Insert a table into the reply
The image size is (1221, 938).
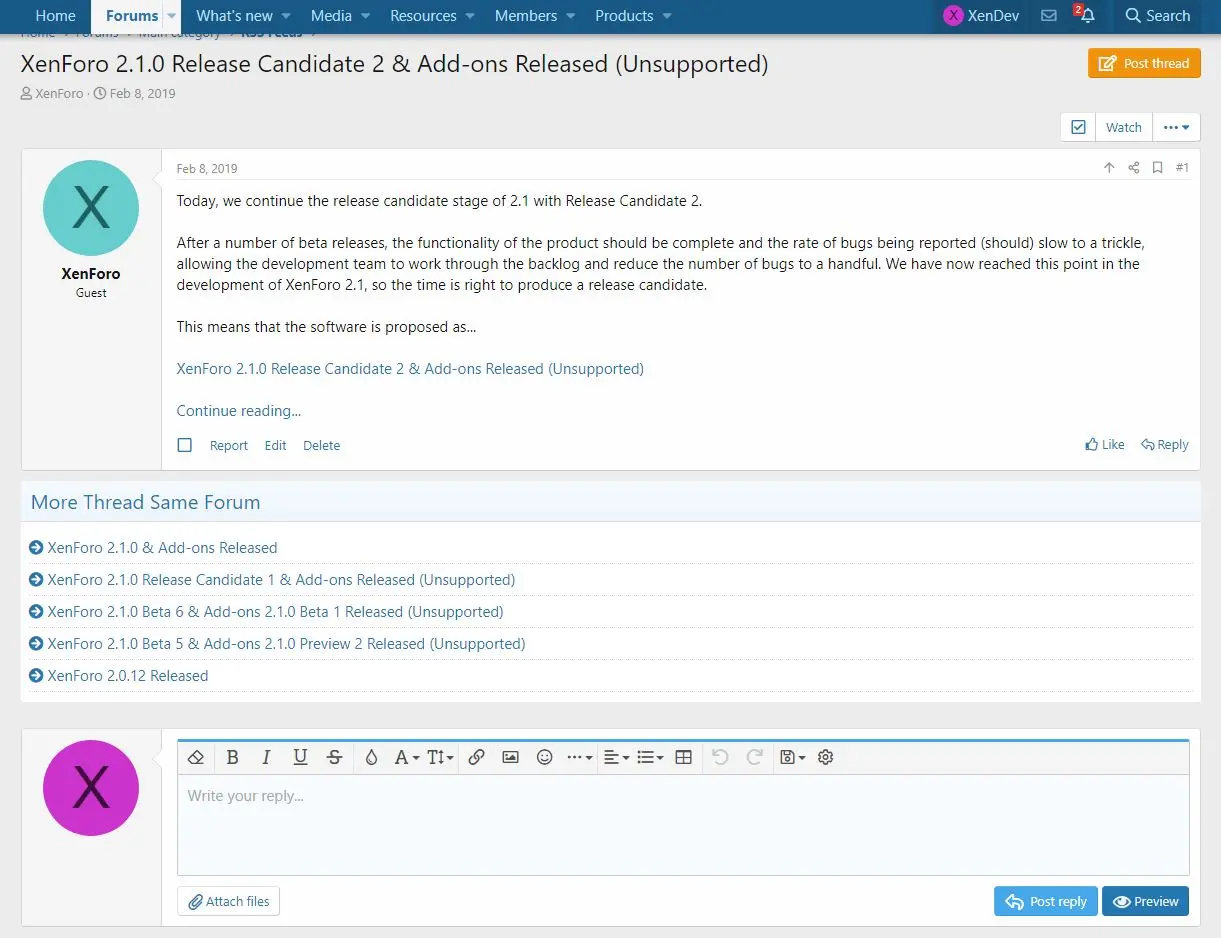pos(683,758)
